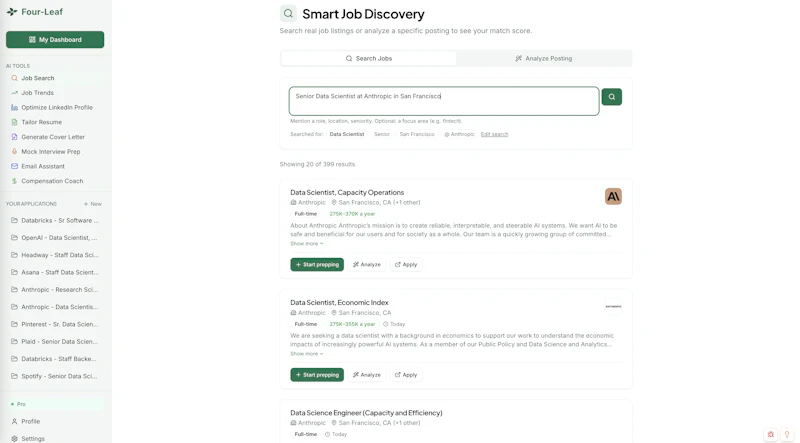Viewport: 800px width, 443px height.
Task: Open Job Trends in the sidebar
Action: click(55, 93)
